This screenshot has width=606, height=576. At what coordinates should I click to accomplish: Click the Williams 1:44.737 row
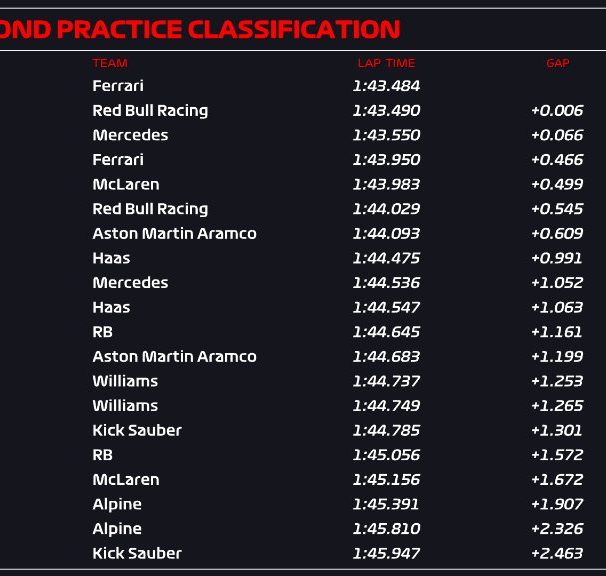coord(303,381)
